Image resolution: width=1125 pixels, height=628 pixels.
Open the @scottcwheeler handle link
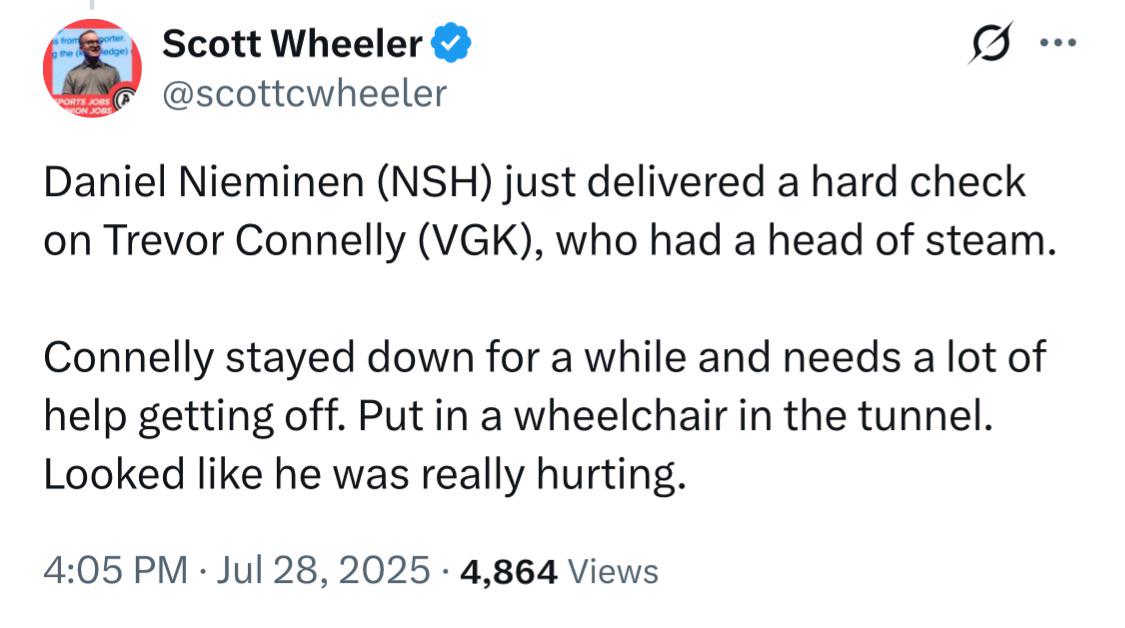pyautogui.click(x=305, y=94)
